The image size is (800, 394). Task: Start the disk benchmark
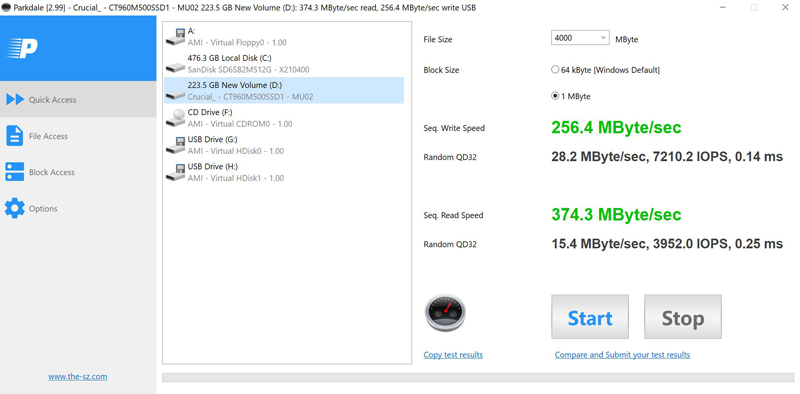[x=590, y=317]
